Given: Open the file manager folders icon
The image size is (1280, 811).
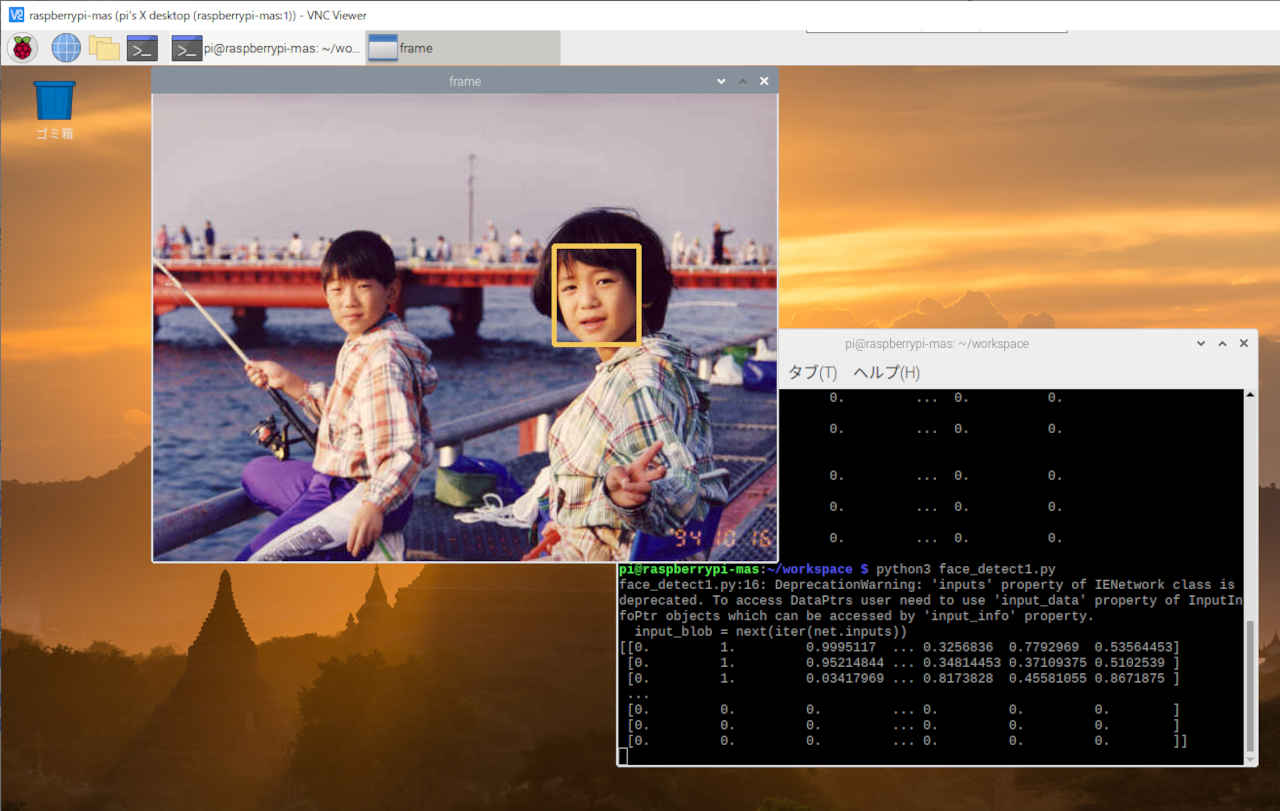Looking at the screenshot, I should click(104, 47).
